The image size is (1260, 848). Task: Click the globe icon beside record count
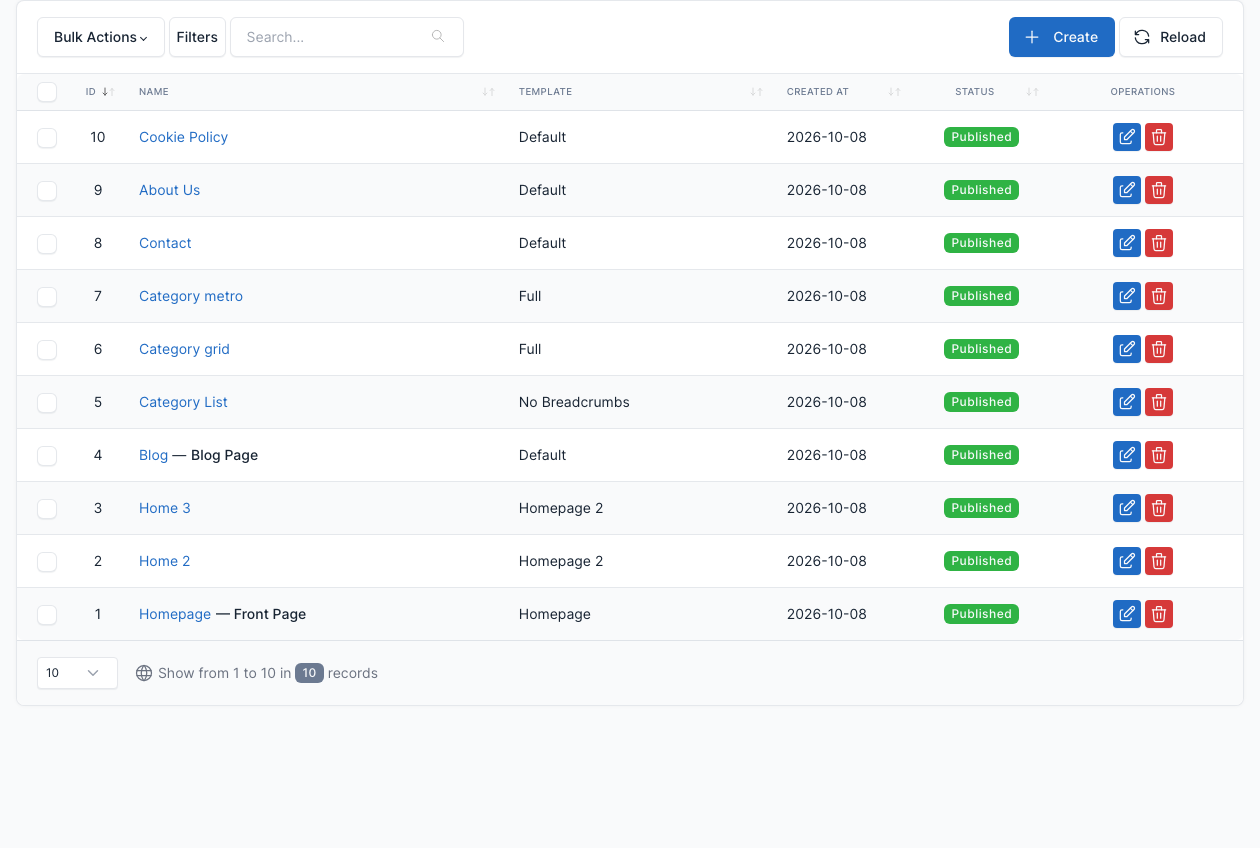point(144,673)
